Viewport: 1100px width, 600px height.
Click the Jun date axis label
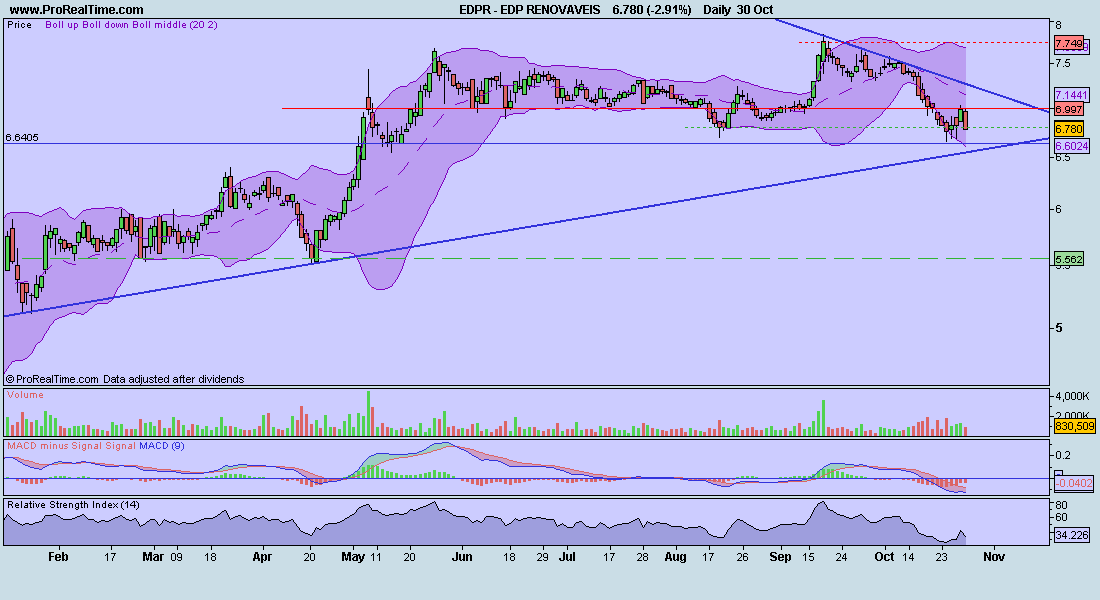point(462,556)
